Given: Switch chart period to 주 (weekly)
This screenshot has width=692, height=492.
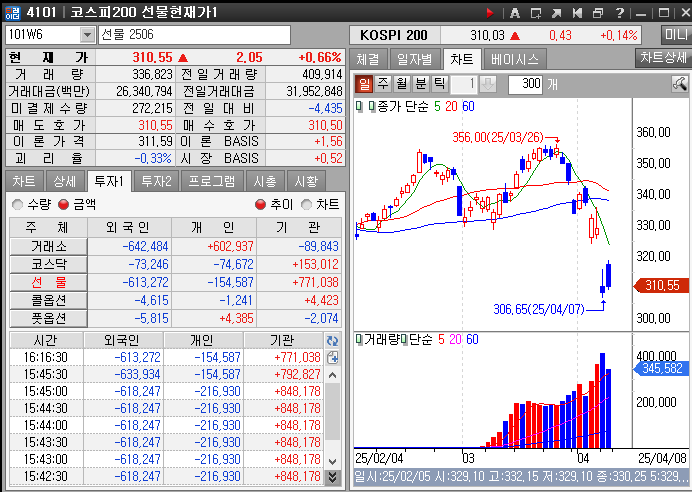Looking at the screenshot, I should (x=384, y=83).
